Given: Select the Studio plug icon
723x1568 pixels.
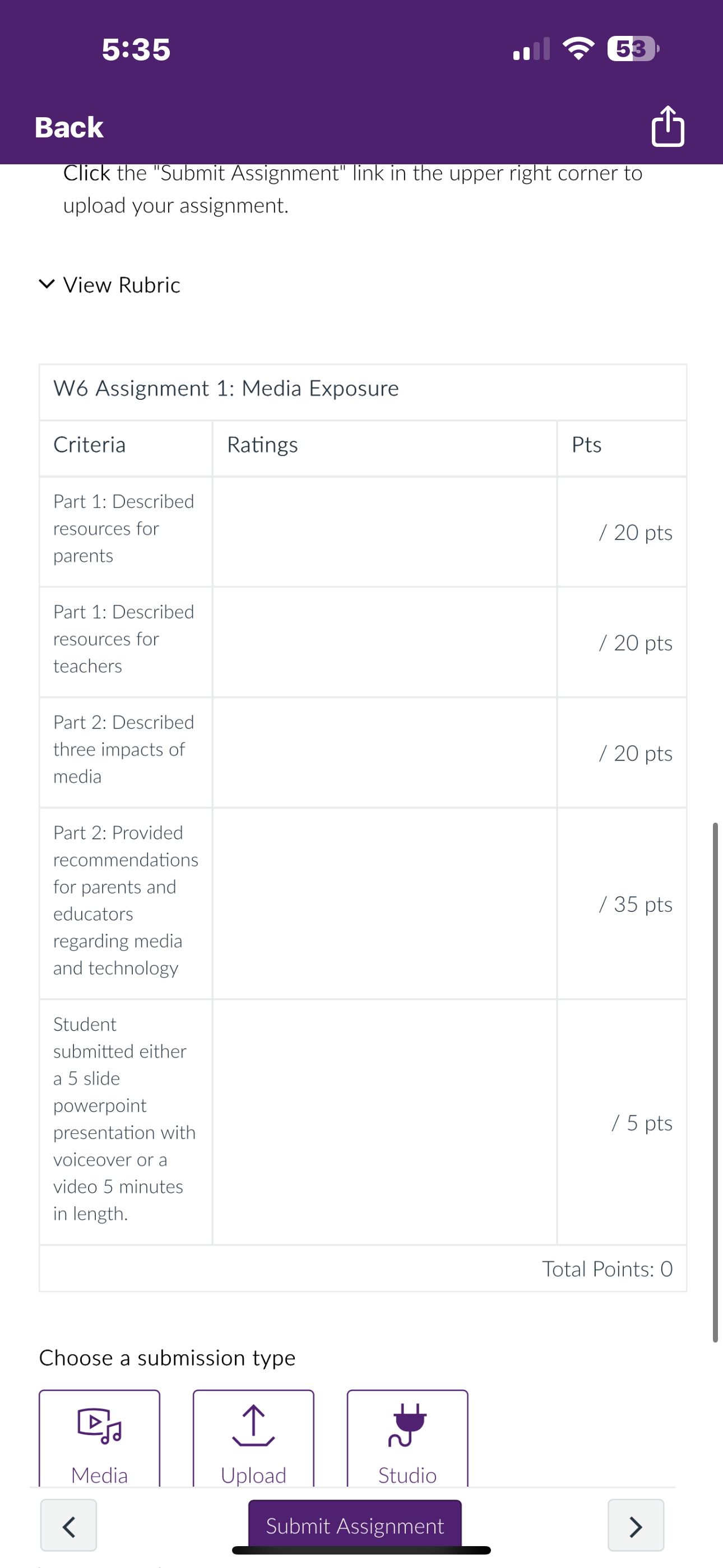Looking at the screenshot, I should [x=407, y=1424].
